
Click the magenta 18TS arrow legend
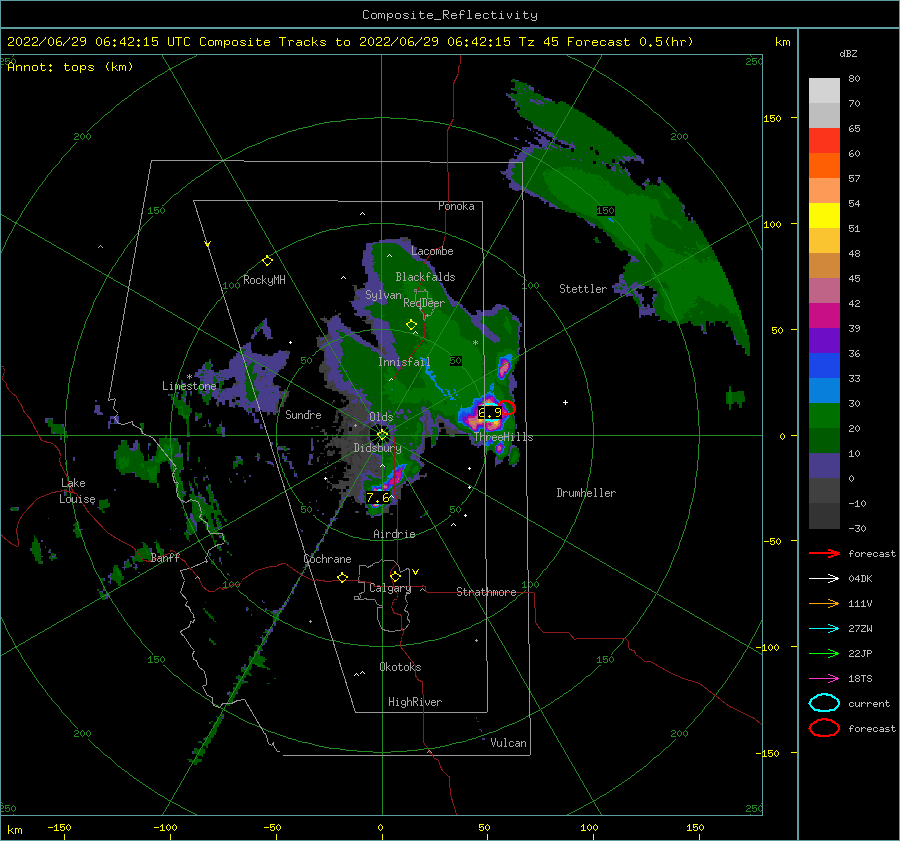[x=824, y=679]
